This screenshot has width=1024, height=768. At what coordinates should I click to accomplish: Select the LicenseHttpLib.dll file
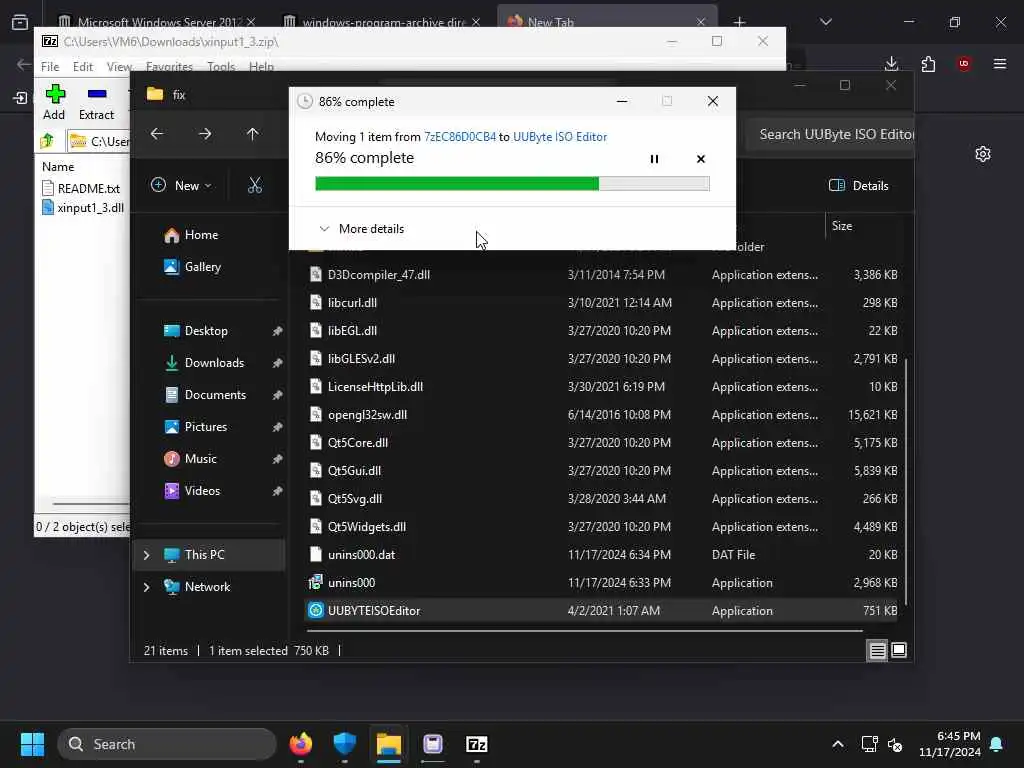[376, 387]
